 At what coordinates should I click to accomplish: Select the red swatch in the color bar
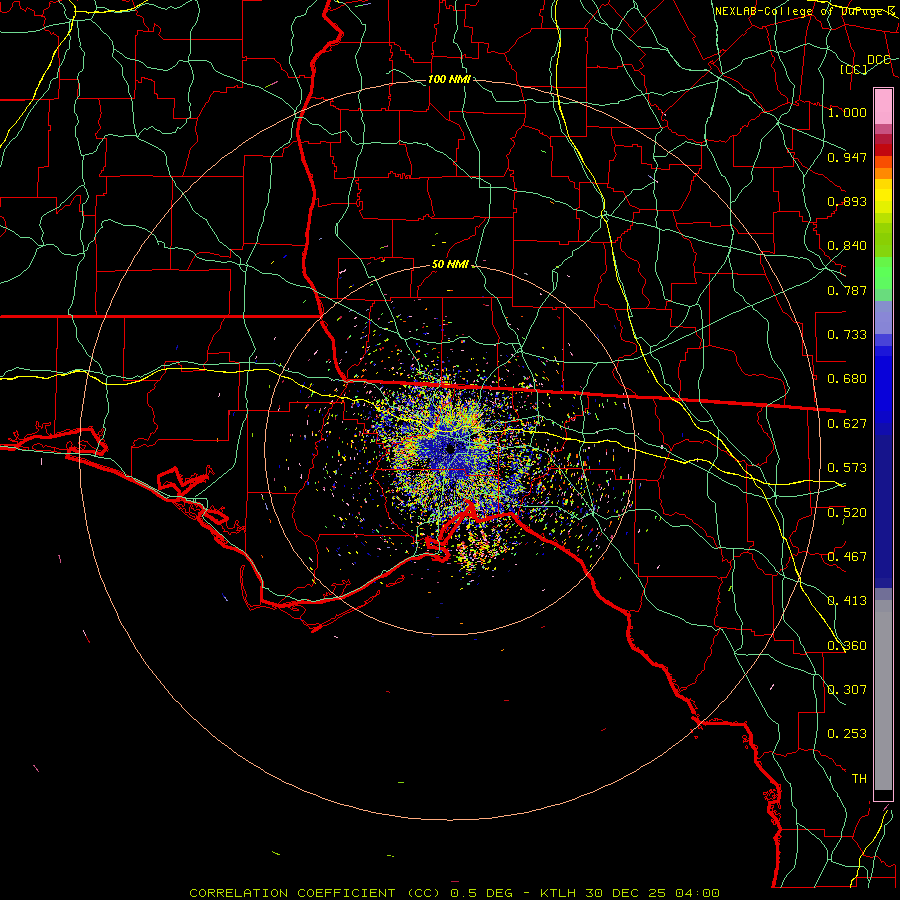883,150
